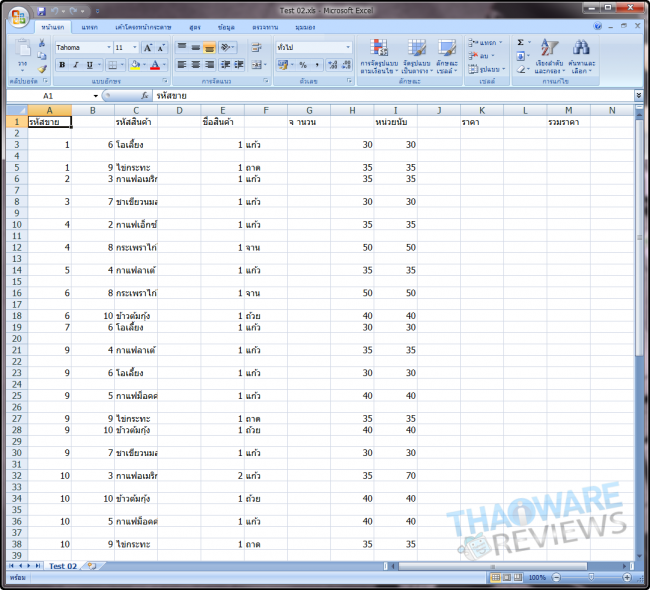Increase decimal places
650x590 pixels.
tap(332, 65)
